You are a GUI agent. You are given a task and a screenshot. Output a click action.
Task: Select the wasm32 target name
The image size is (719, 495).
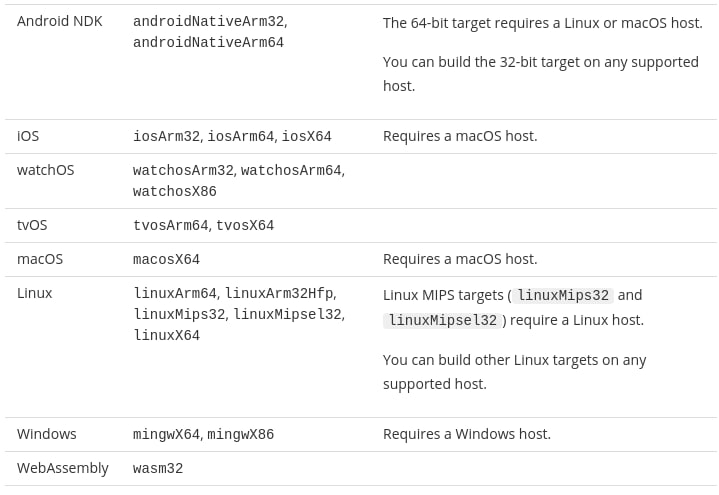click(x=158, y=468)
